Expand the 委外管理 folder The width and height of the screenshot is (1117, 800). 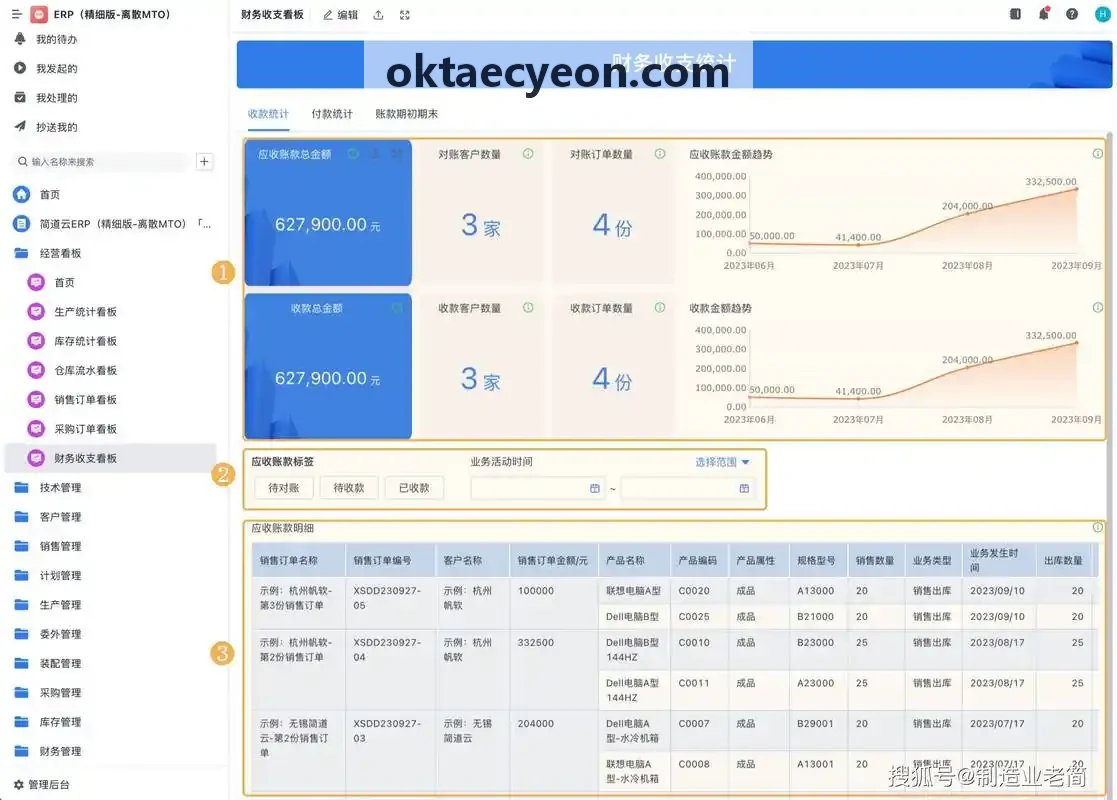click(60, 633)
